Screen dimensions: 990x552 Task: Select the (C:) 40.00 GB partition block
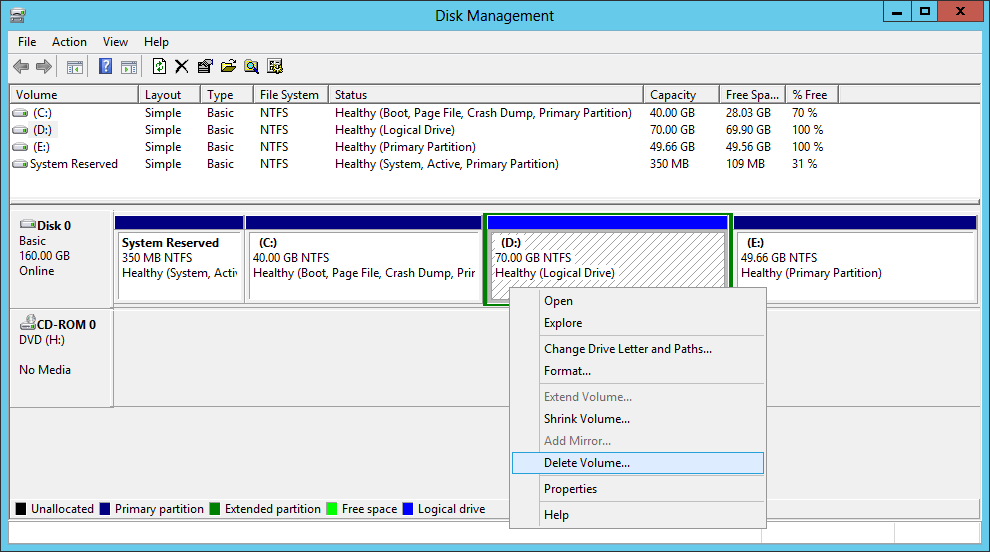coord(364,260)
